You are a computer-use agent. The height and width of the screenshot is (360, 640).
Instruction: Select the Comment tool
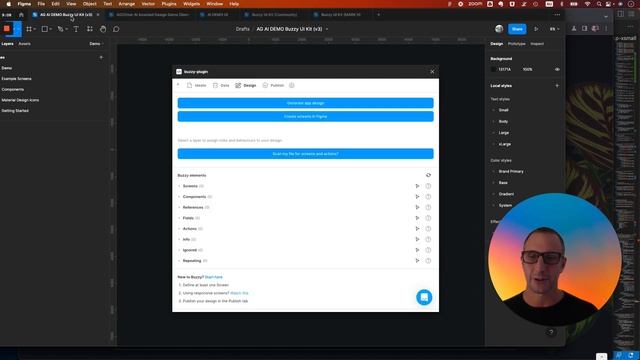[x=116, y=29]
